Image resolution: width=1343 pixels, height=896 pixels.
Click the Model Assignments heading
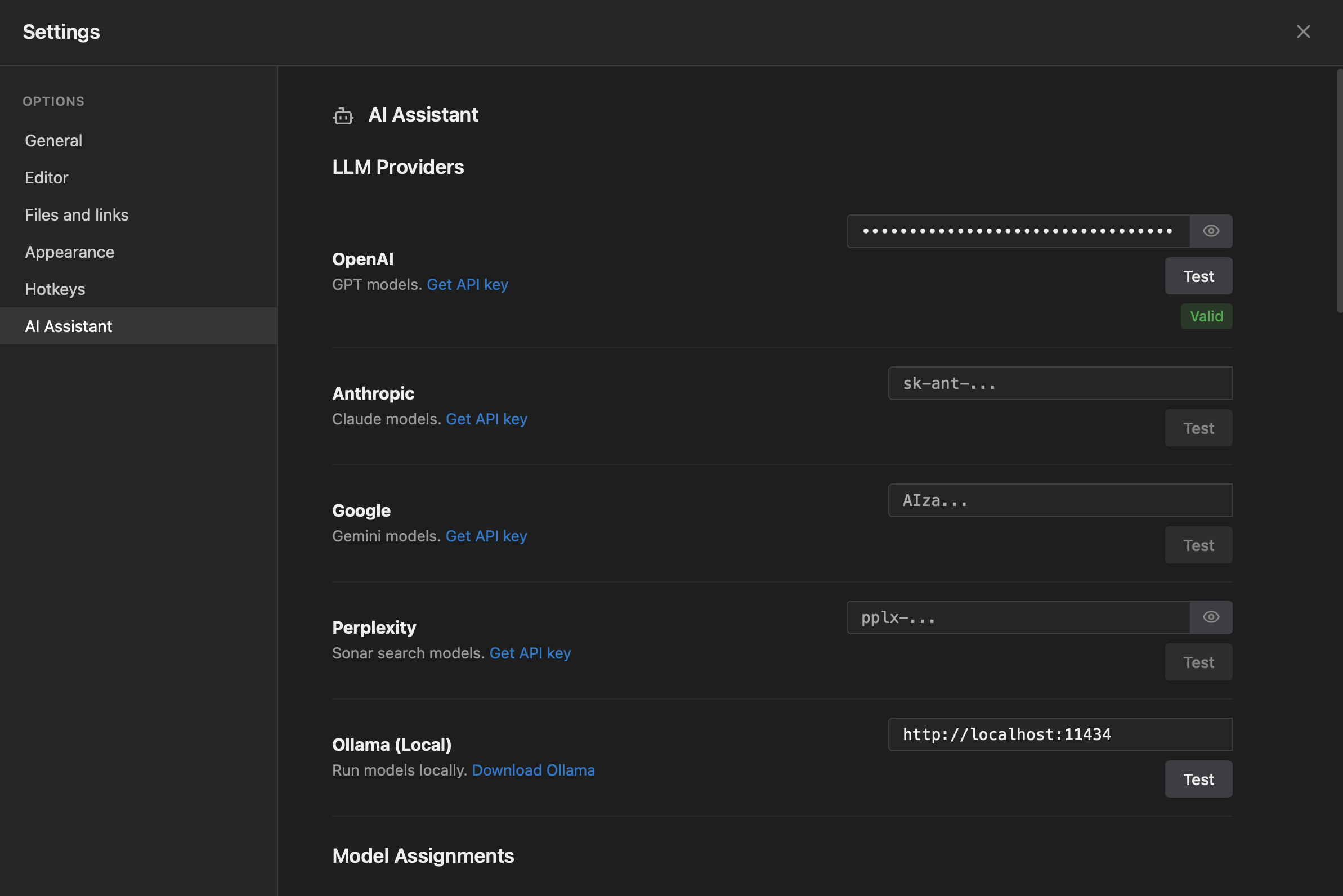[423, 856]
